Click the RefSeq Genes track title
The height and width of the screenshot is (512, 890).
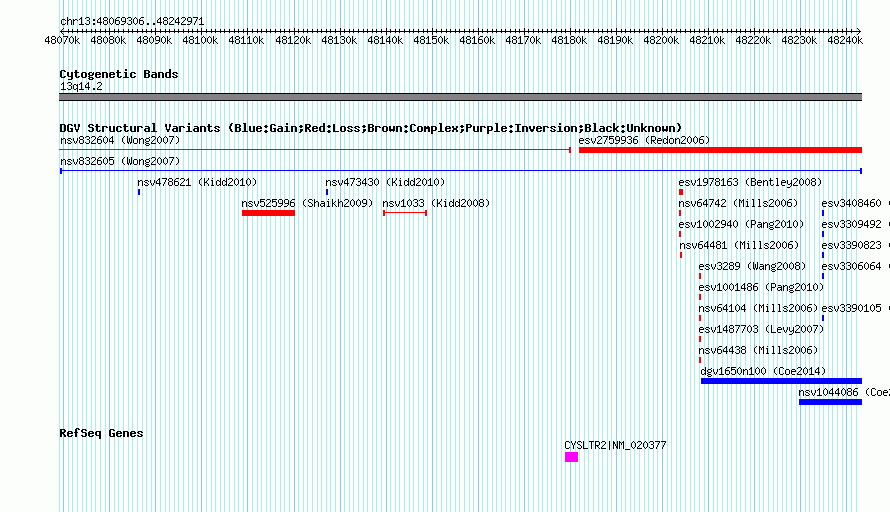point(101,433)
